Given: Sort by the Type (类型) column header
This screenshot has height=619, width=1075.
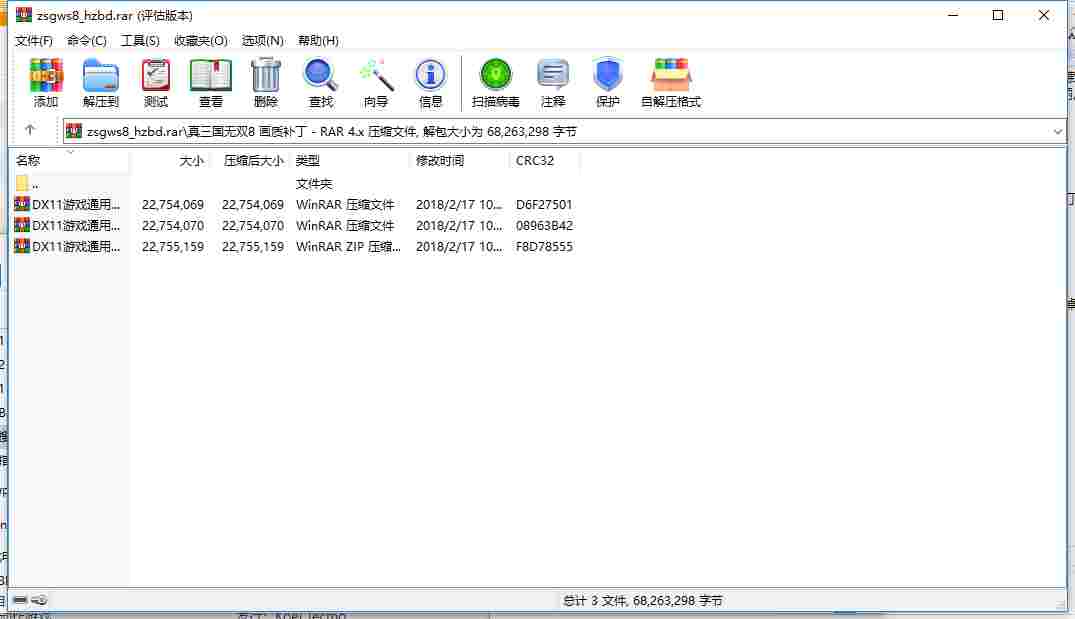Looking at the screenshot, I should 349,160.
